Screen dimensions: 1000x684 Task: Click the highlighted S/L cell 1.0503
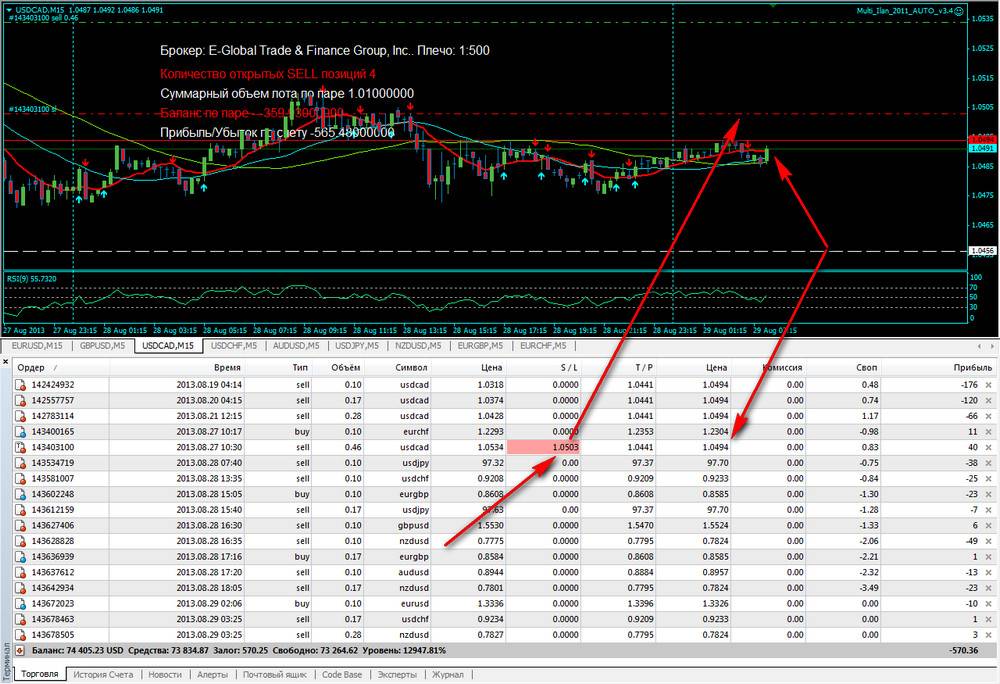point(544,447)
